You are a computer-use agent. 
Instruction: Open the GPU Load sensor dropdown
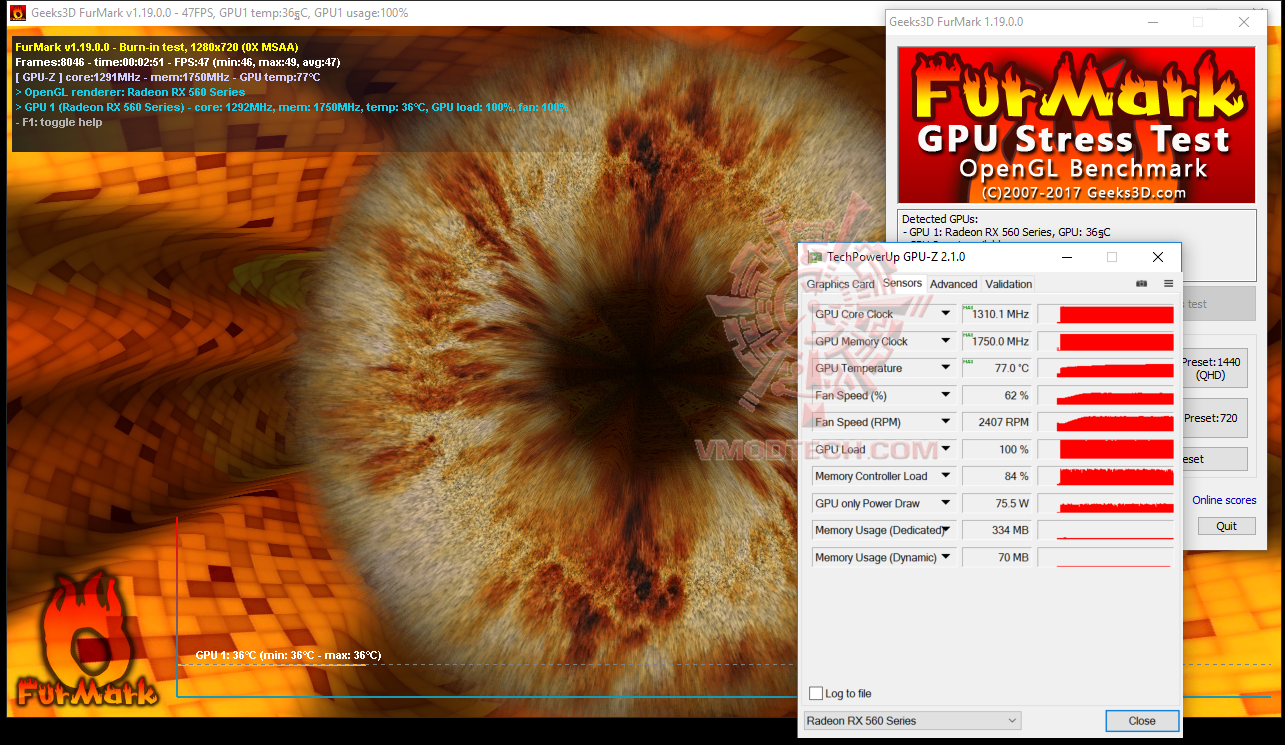pyautogui.click(x=945, y=449)
